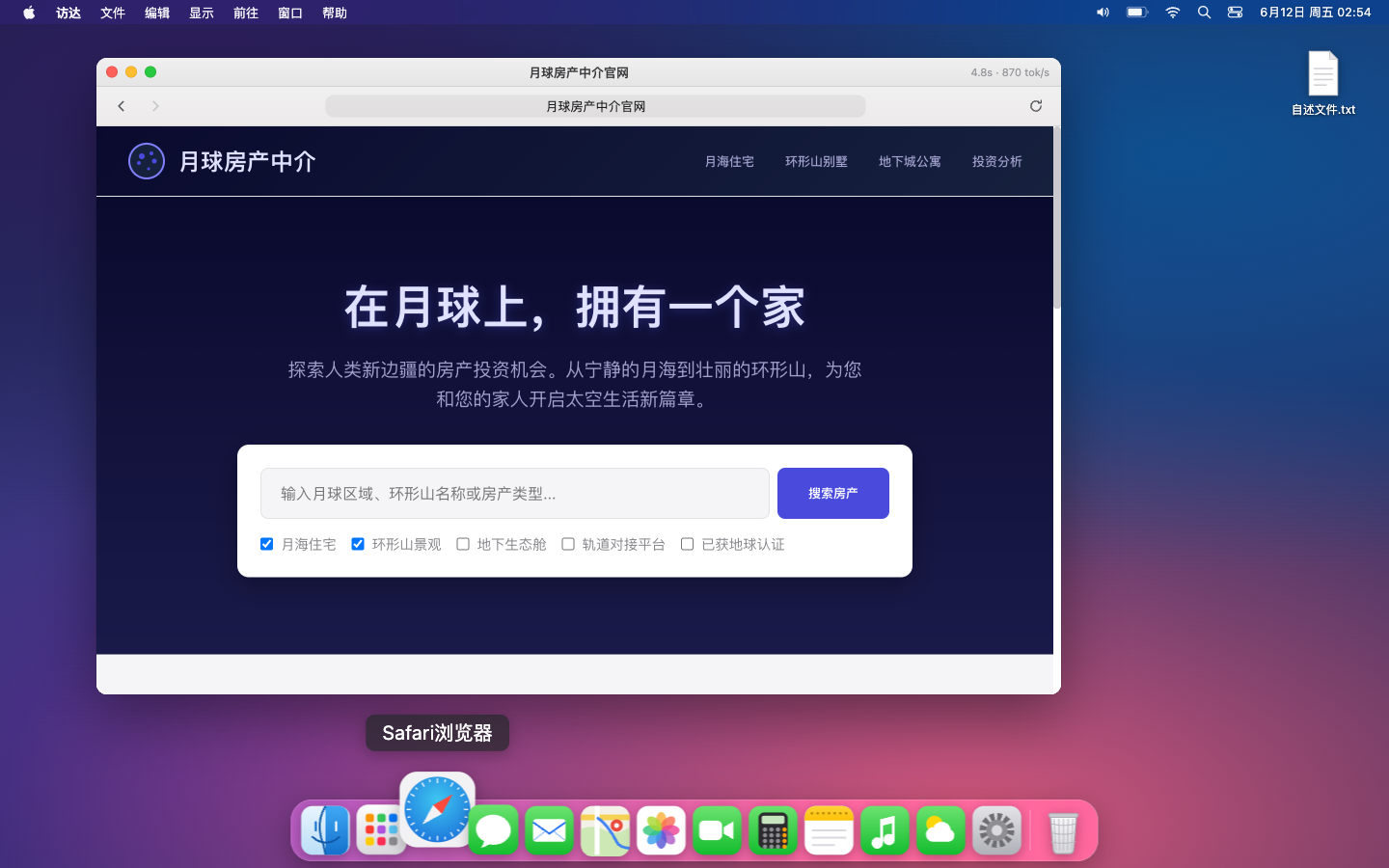Viewport: 1389px width, 868px height.
Task: Go to 投资分析 nav link
Action: (x=997, y=161)
